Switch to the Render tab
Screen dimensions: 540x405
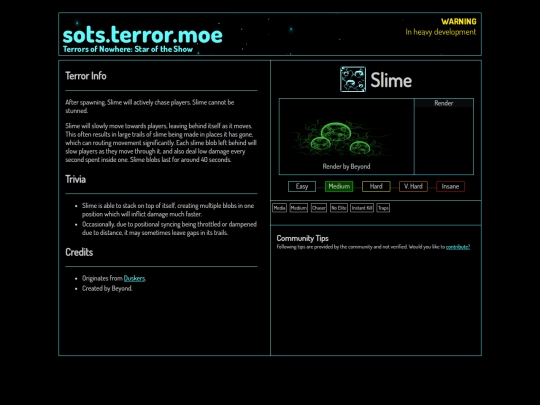pyautogui.click(x=444, y=103)
